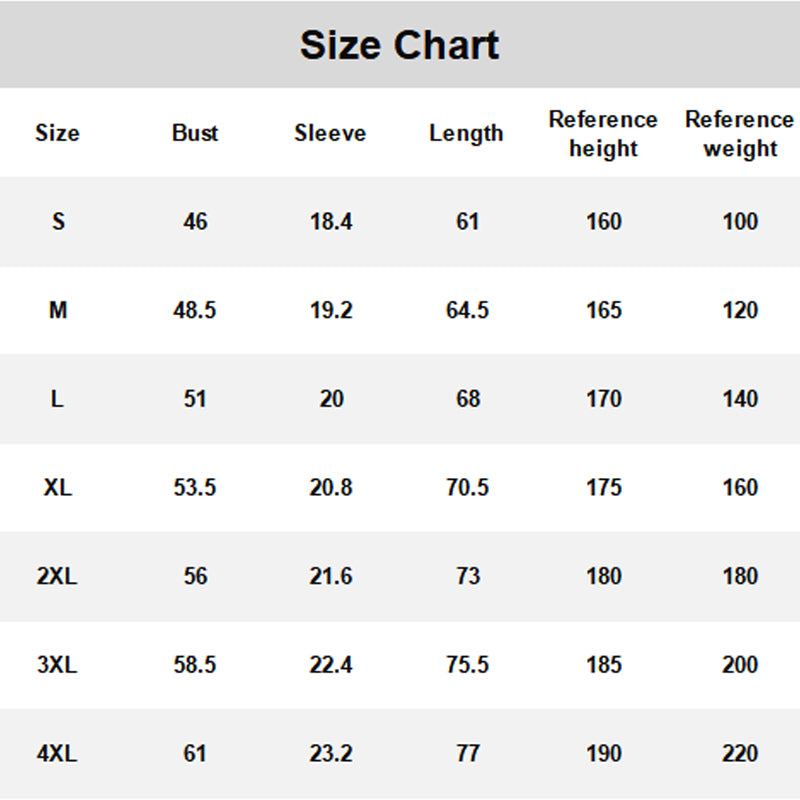
Task: Click bust value 56 in 2XL row
Action: [x=195, y=577]
